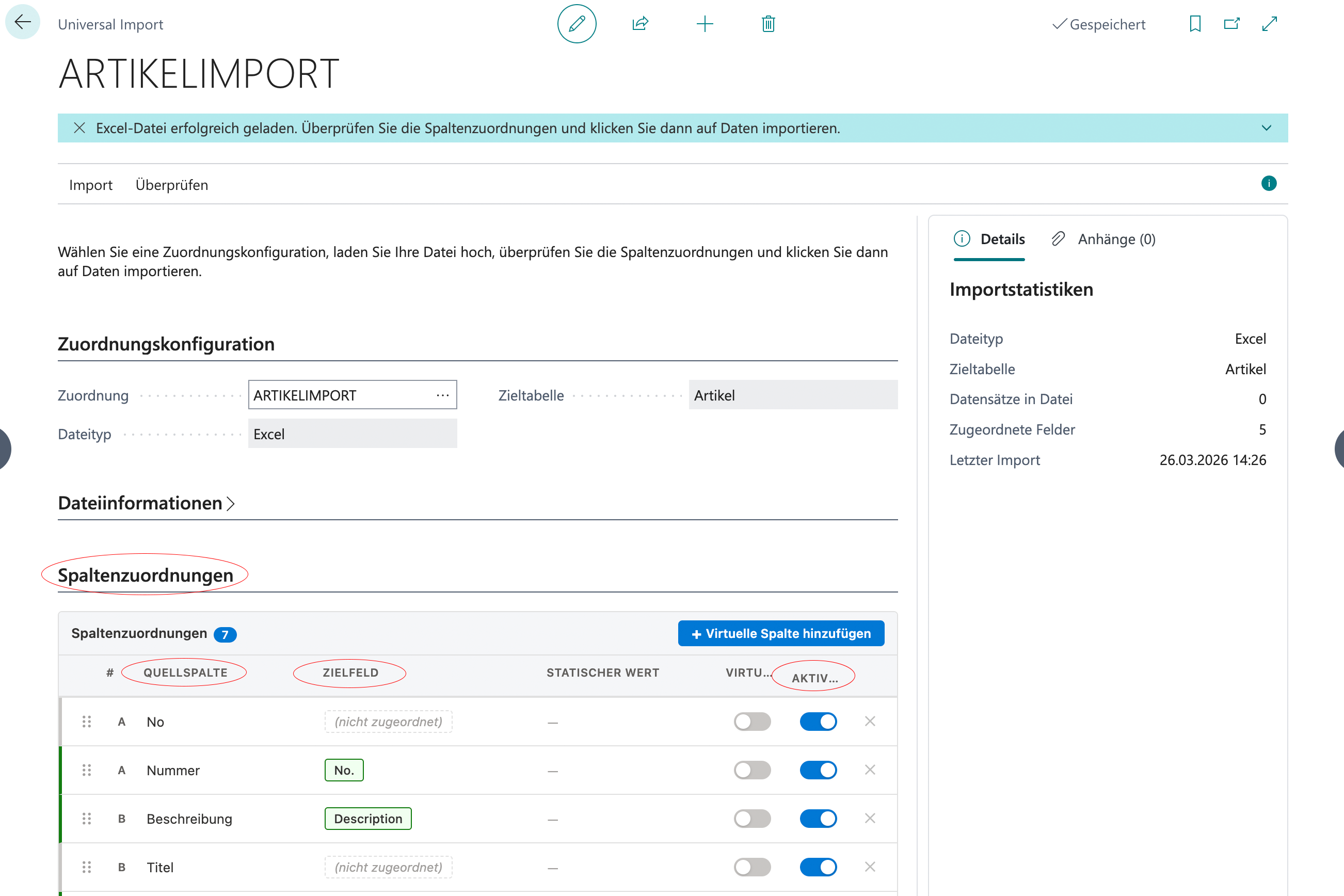Expand the notification bar chevron

[1266, 128]
